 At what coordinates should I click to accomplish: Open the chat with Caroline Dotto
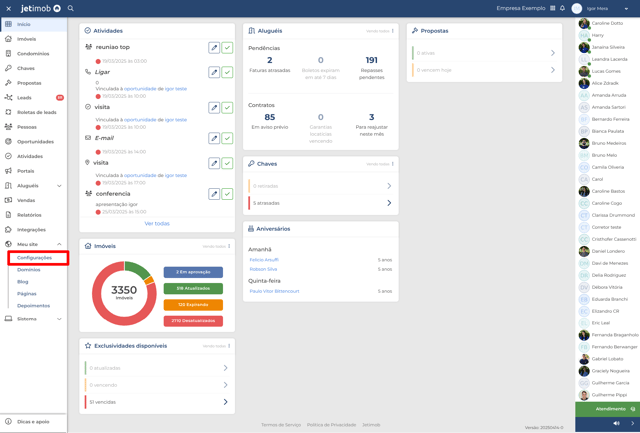[607, 23]
